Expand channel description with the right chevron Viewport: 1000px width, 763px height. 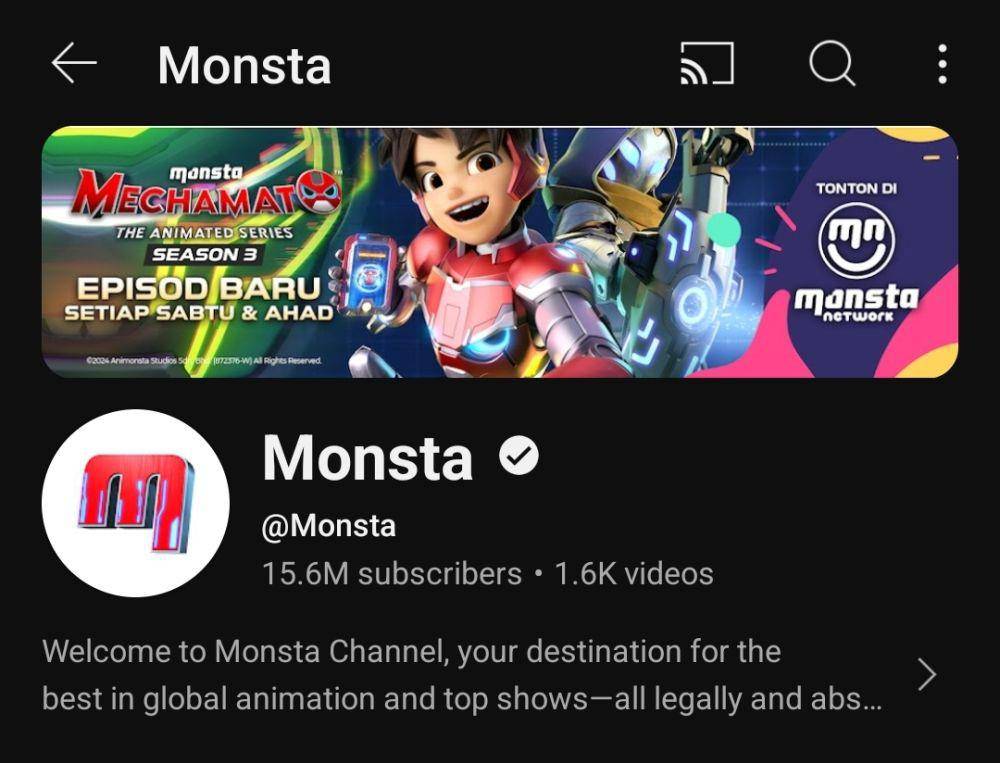927,675
